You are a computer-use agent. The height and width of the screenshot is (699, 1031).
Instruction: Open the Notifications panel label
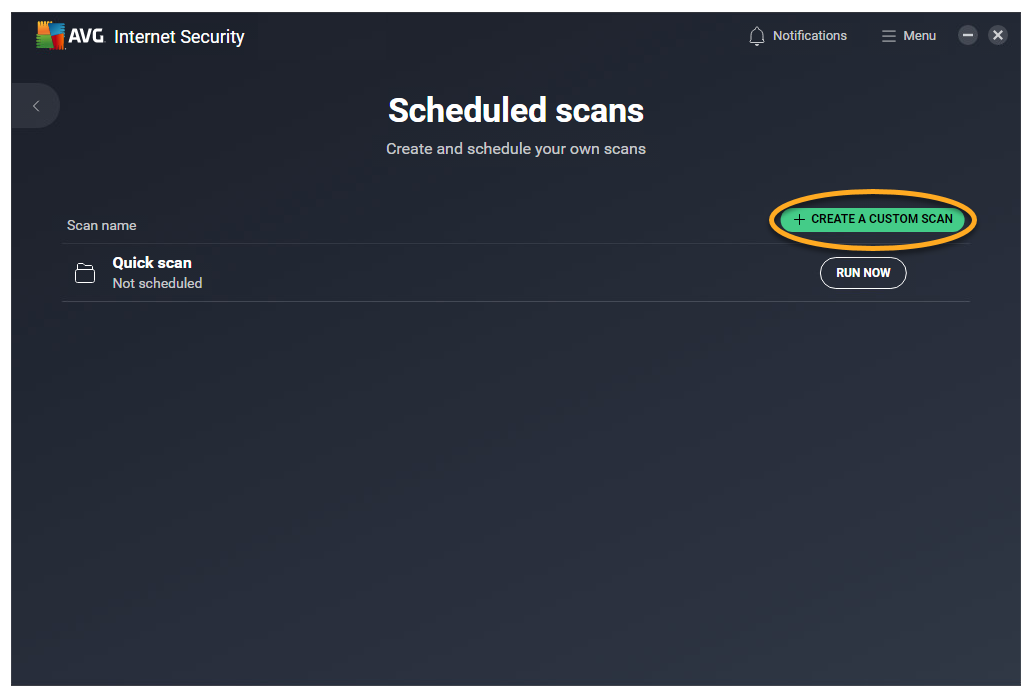pyautogui.click(x=809, y=36)
